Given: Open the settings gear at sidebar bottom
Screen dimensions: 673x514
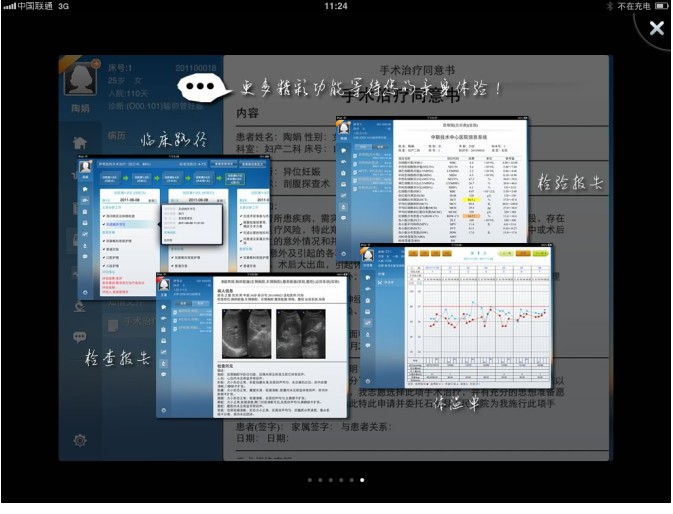Looking at the screenshot, I should pyautogui.click(x=80, y=440).
